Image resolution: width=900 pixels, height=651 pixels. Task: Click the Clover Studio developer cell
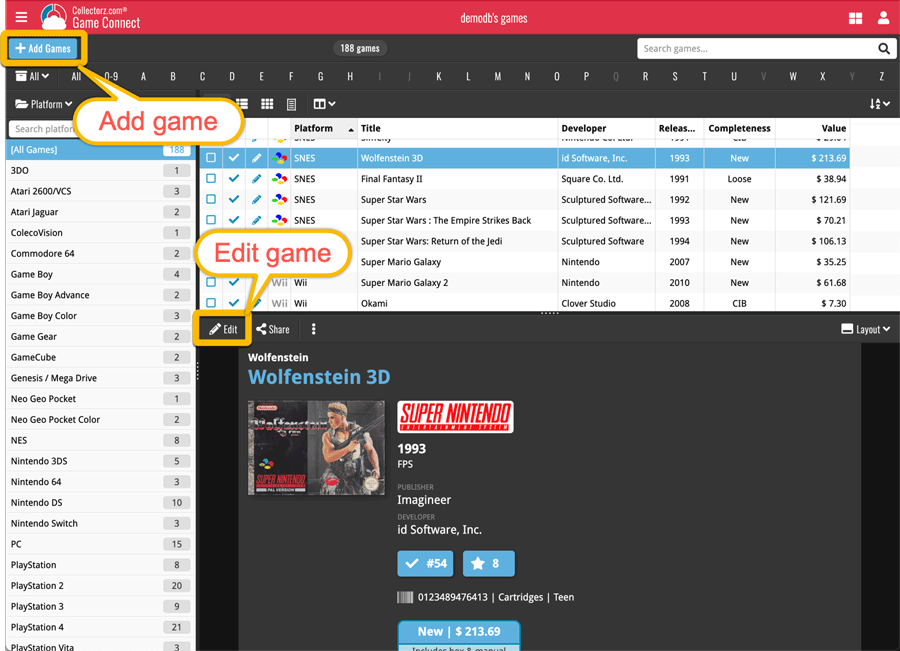[606, 303]
